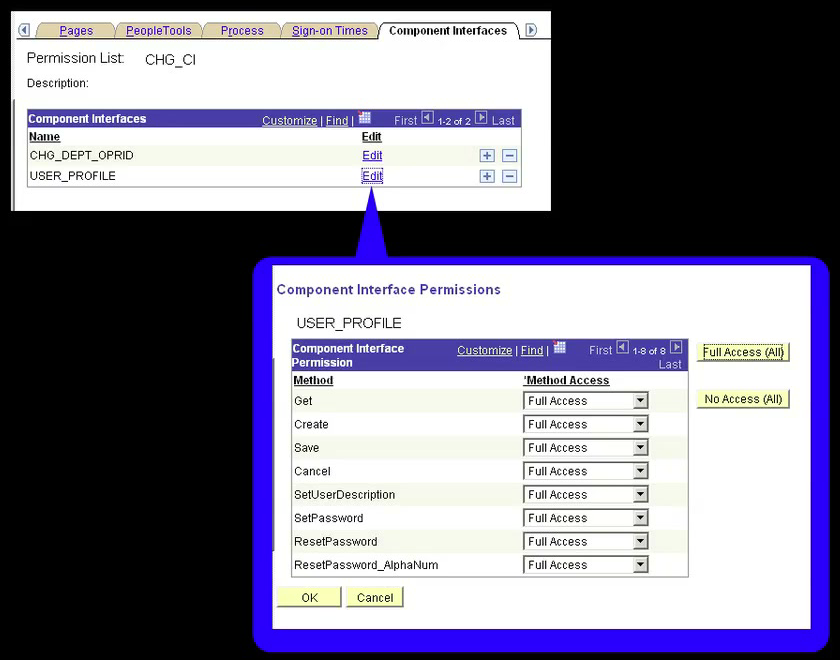Add row after USER_PROFILE
Viewport: 840px width, 660px height.
[487, 176]
